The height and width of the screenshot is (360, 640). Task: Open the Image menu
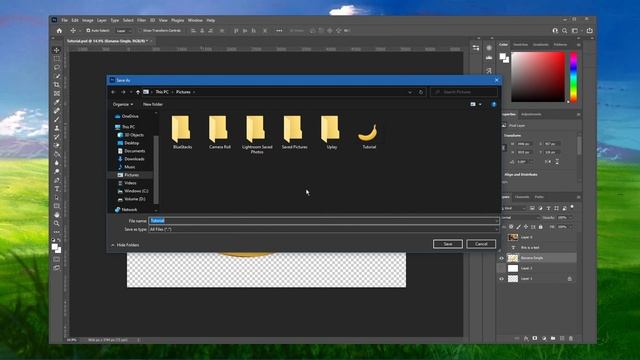(x=88, y=20)
